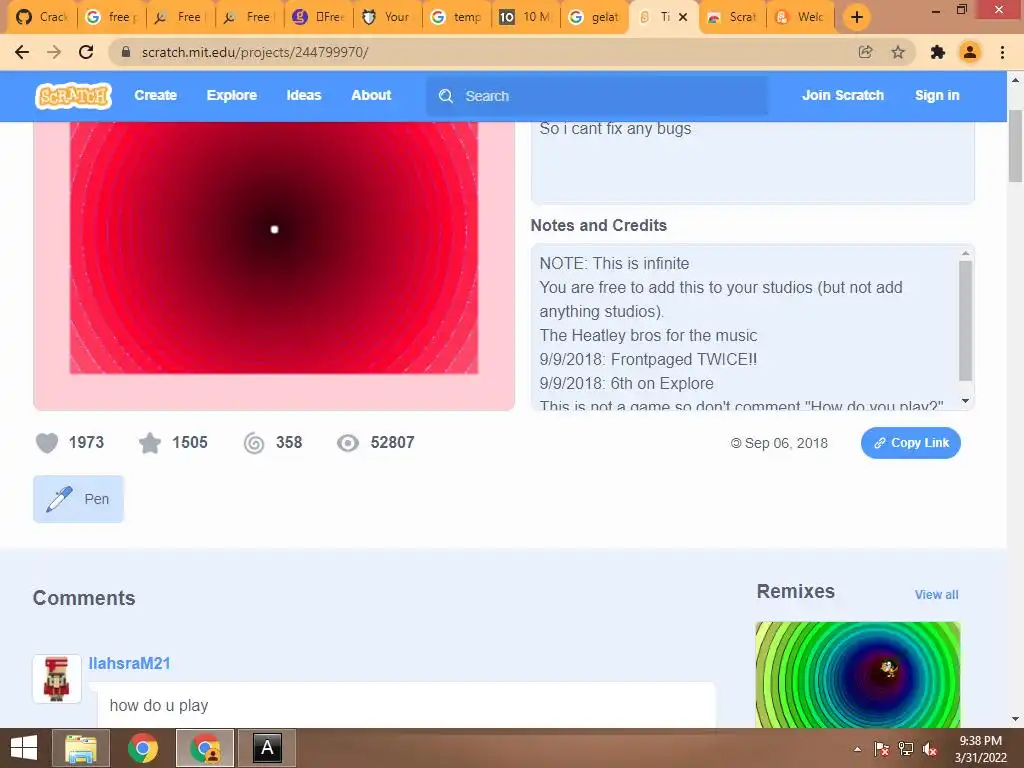This screenshot has width=1024, height=768.
Task: Open File Explorer from taskbar
Action: pyautogui.click(x=80, y=748)
